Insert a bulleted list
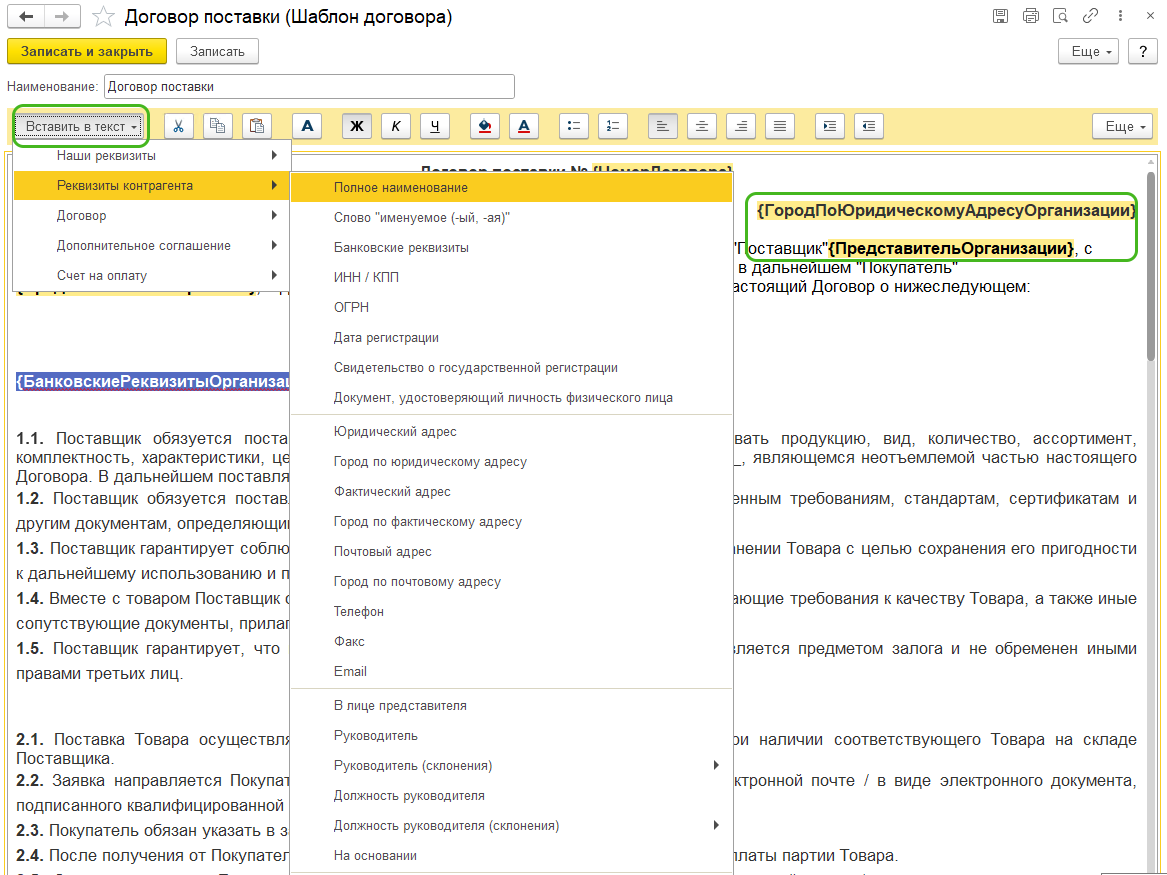 pos(573,126)
